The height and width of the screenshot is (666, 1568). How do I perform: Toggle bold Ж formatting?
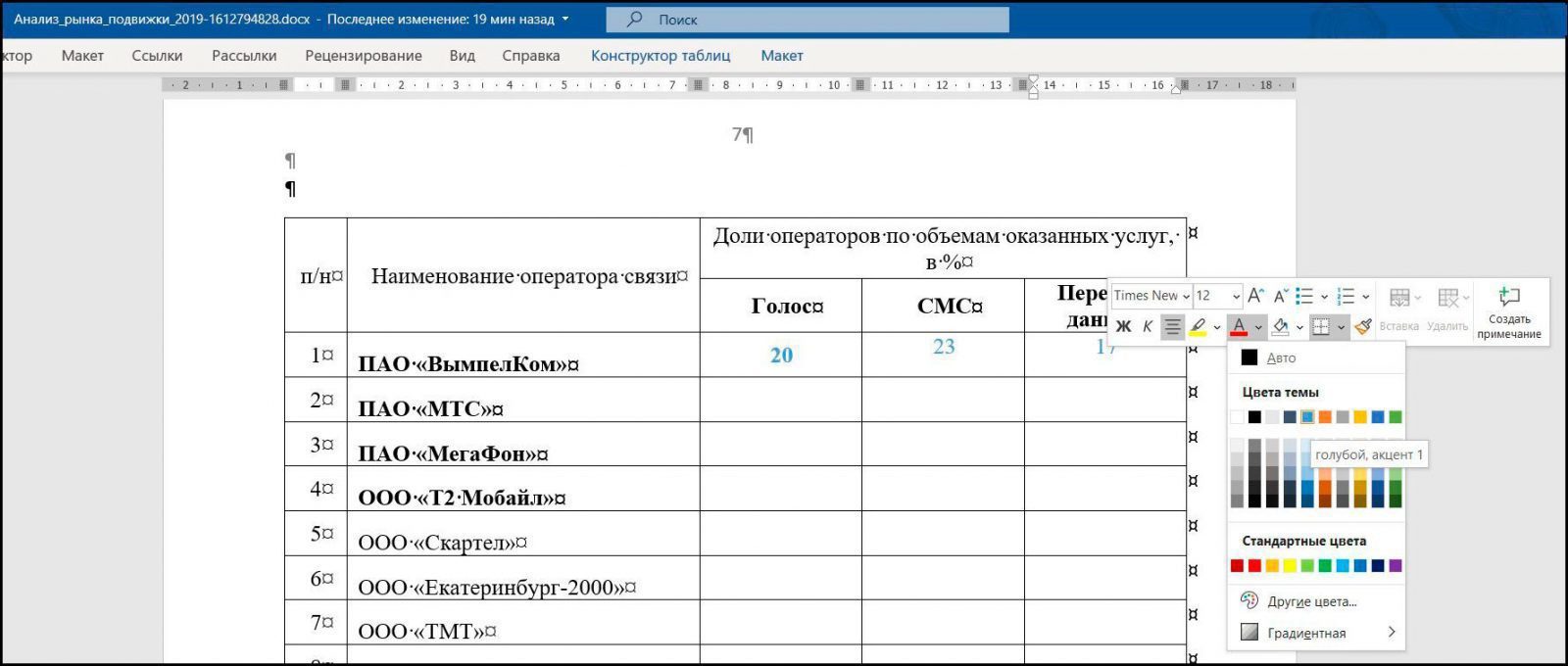(1123, 327)
